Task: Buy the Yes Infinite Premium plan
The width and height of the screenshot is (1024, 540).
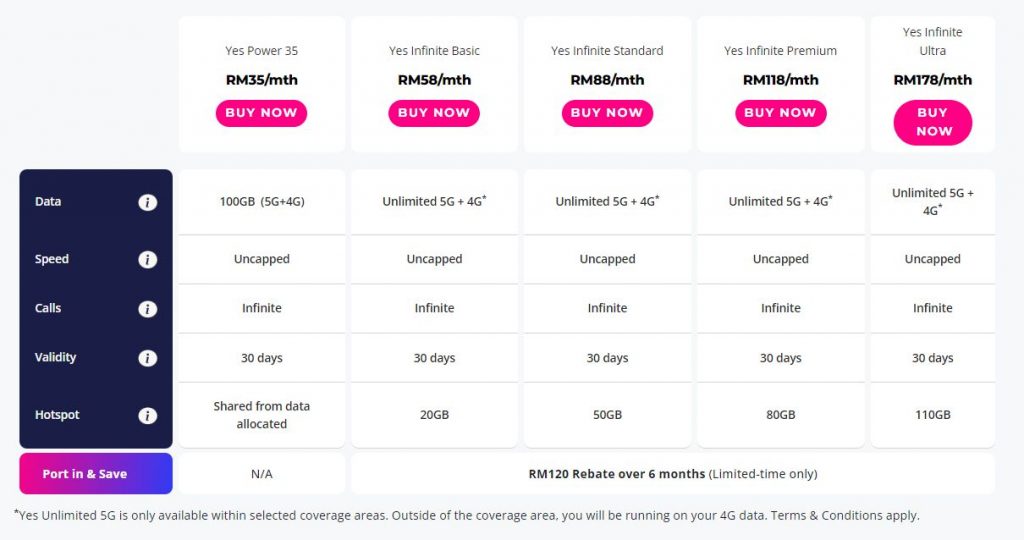Action: 780,113
